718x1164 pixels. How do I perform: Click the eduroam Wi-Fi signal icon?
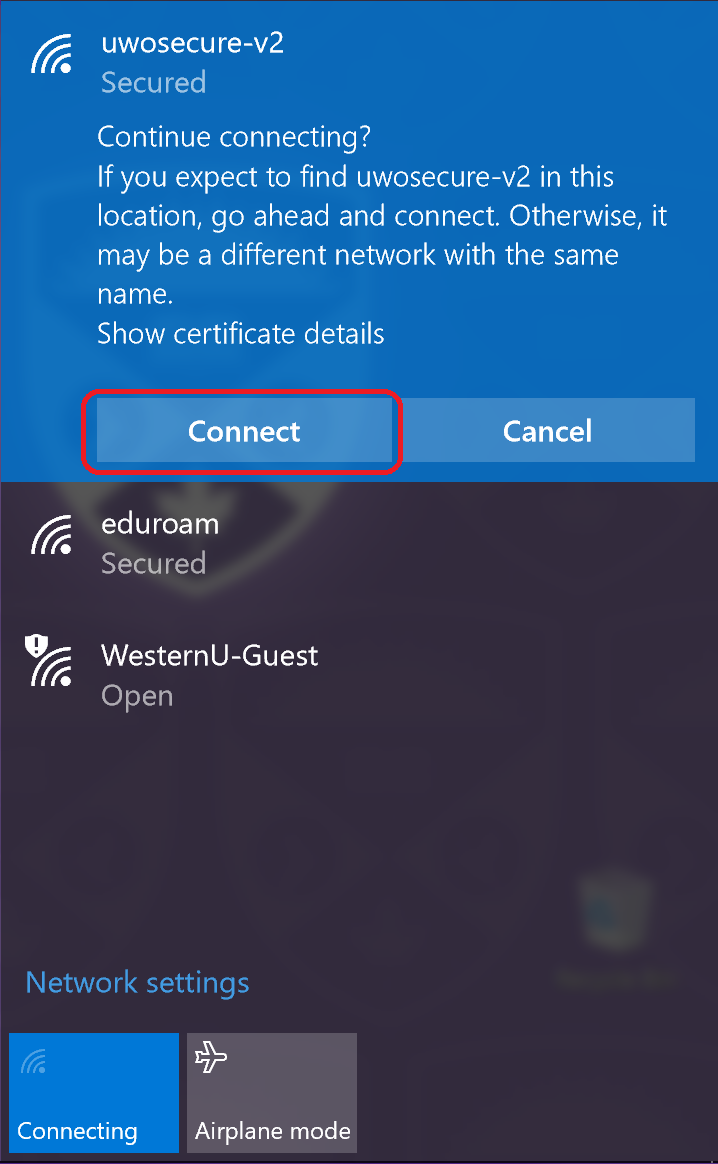[x=52, y=535]
